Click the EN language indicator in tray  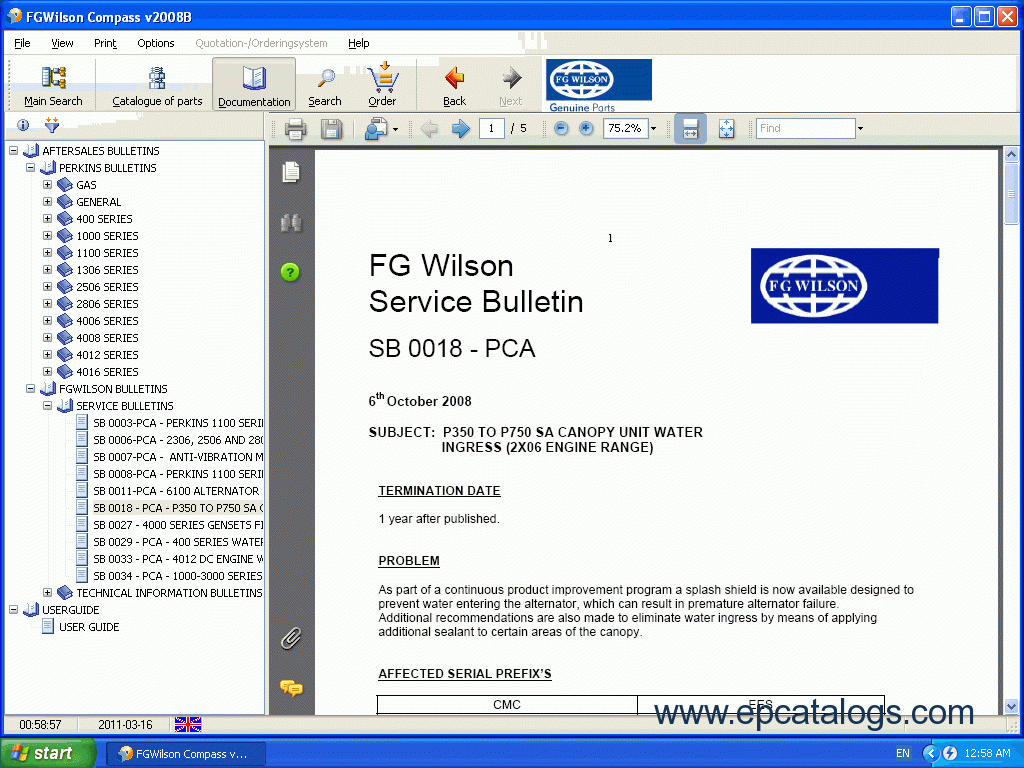(903, 753)
